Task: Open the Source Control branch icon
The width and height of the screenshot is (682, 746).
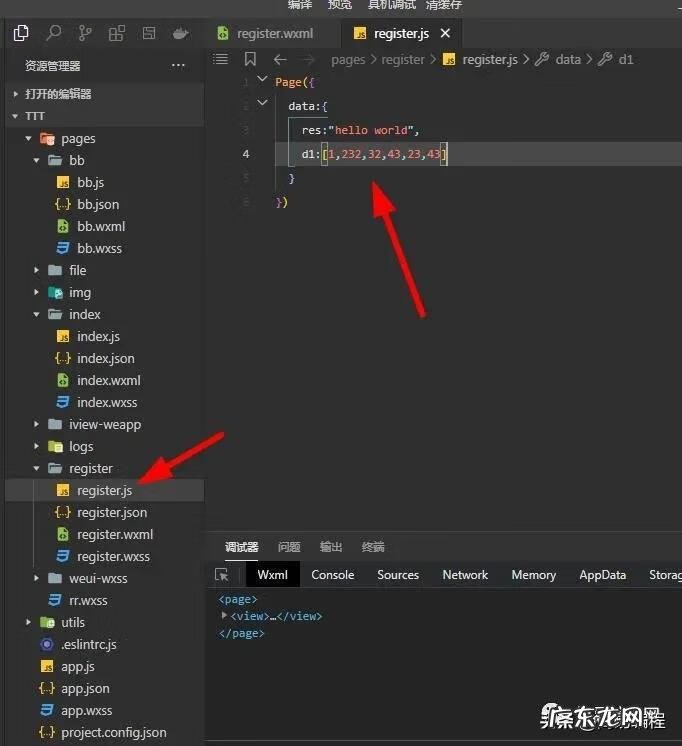Action: [85, 33]
